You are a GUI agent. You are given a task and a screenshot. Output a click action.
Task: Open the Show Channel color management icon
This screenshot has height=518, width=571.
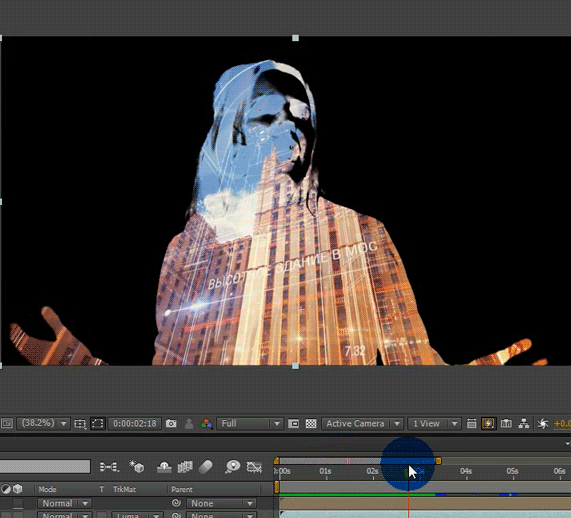pyautogui.click(x=206, y=424)
